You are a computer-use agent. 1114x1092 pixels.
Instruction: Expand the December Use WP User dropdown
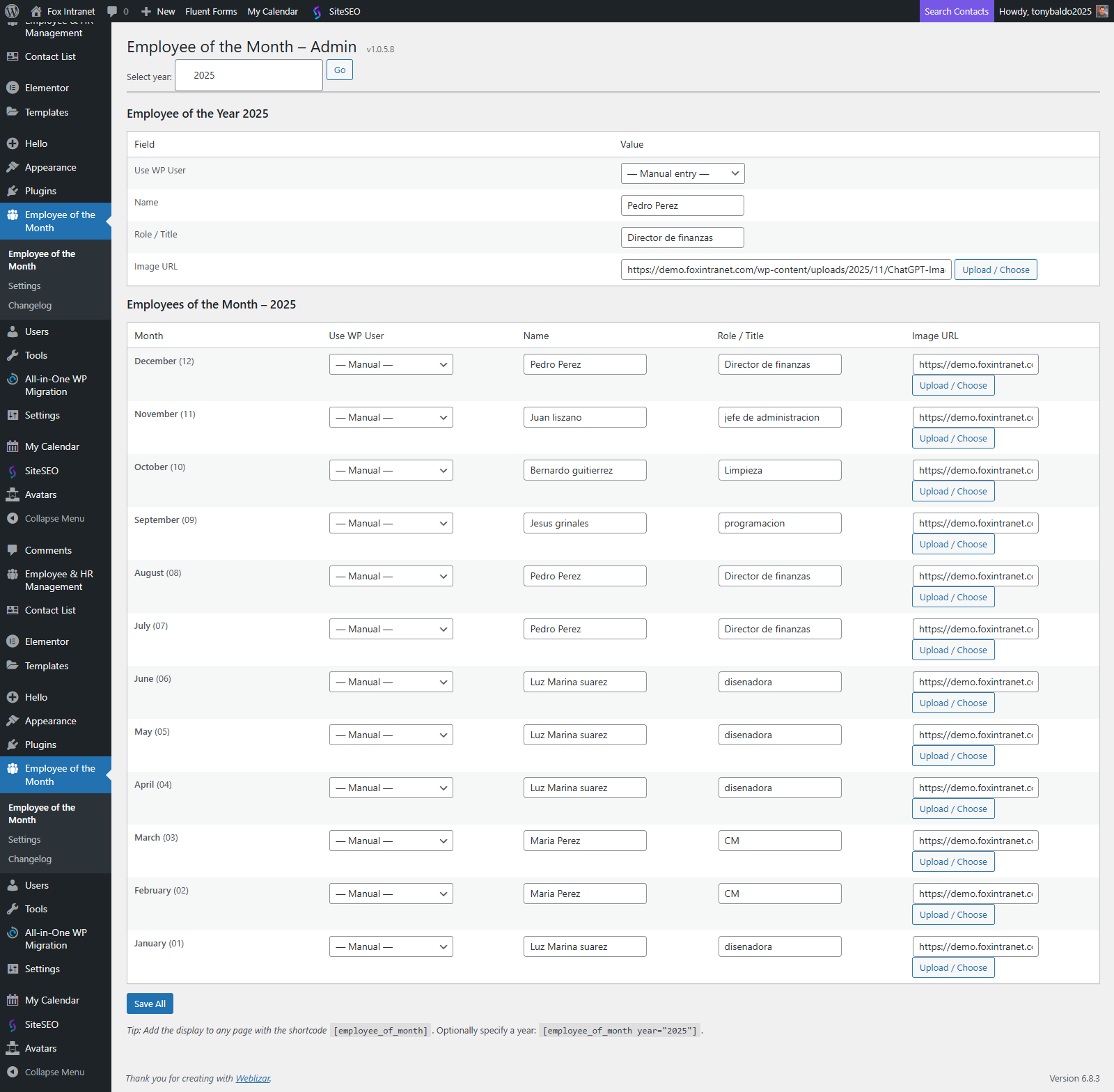click(x=391, y=364)
